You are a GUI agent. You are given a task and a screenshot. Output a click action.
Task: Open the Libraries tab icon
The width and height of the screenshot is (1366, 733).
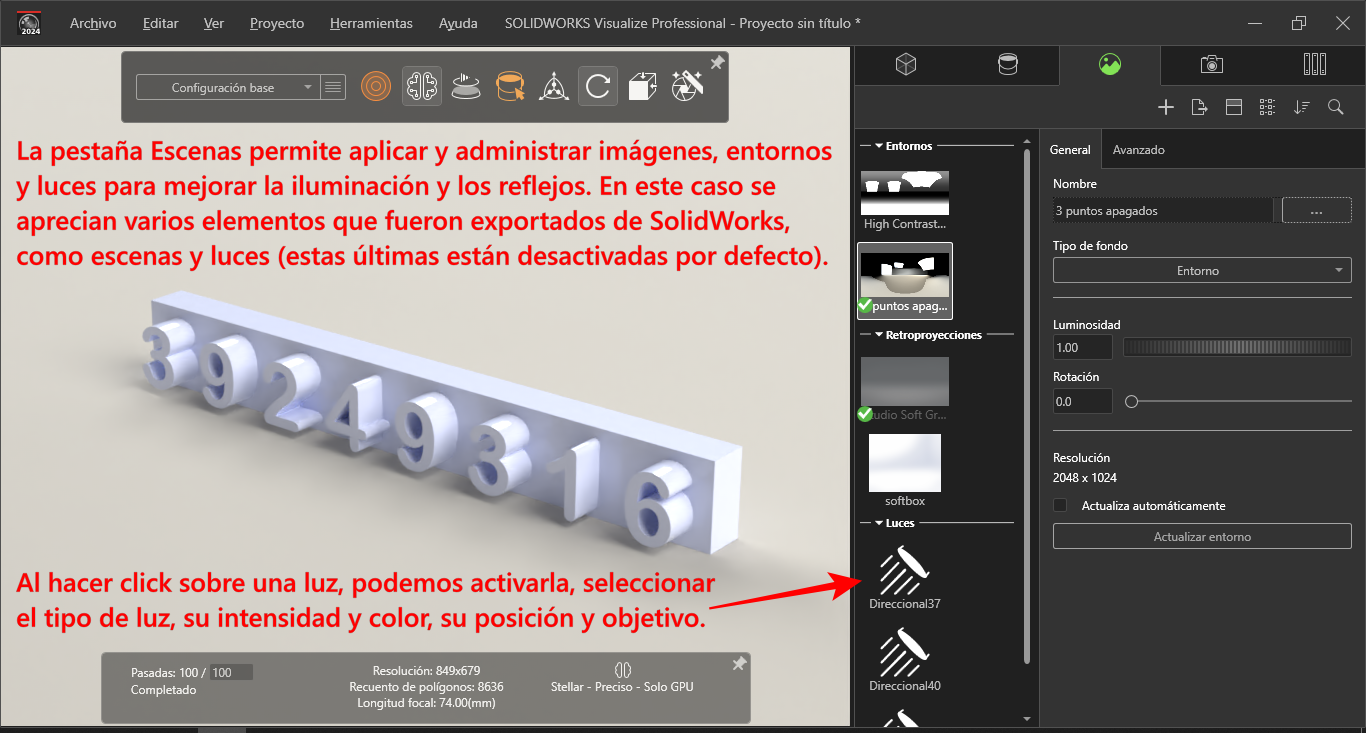1314,65
